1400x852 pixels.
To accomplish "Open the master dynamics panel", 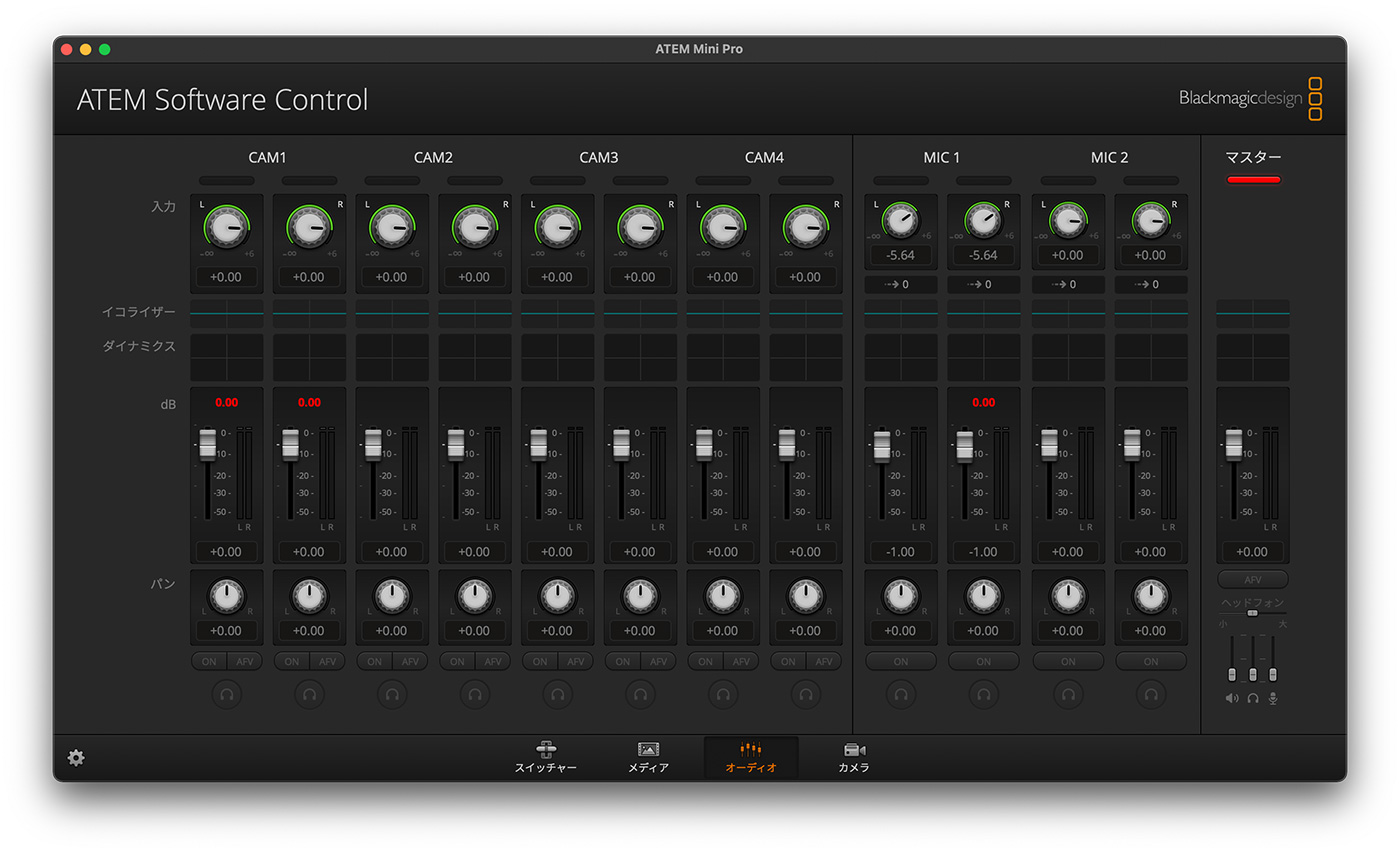I will (1252, 357).
